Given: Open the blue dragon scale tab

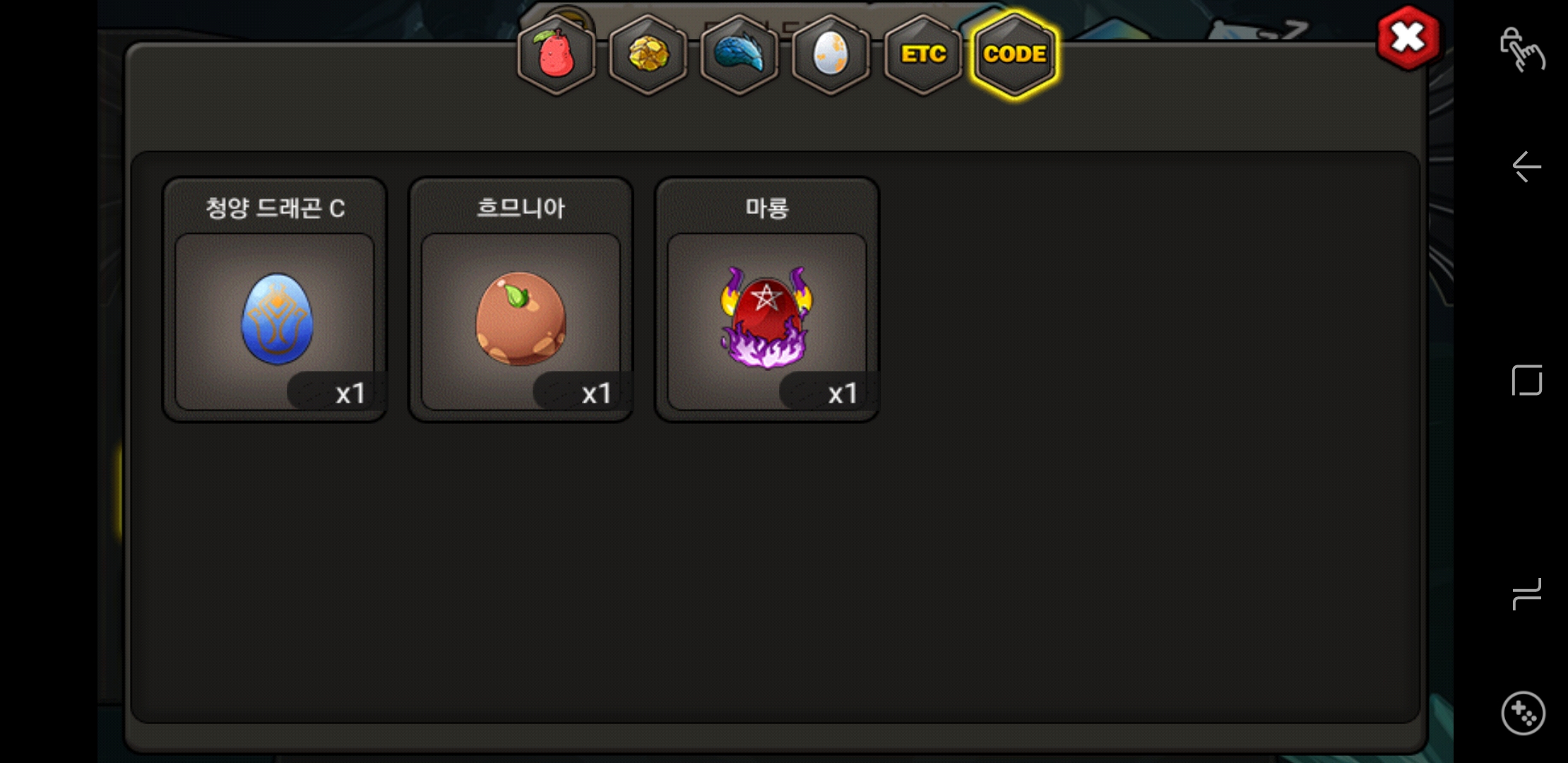Looking at the screenshot, I should click(x=740, y=54).
